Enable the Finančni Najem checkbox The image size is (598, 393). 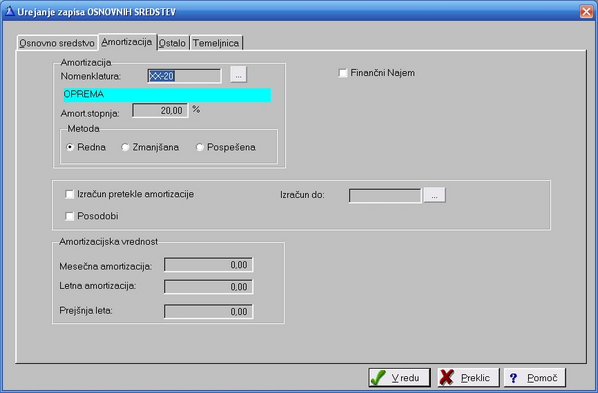point(343,72)
